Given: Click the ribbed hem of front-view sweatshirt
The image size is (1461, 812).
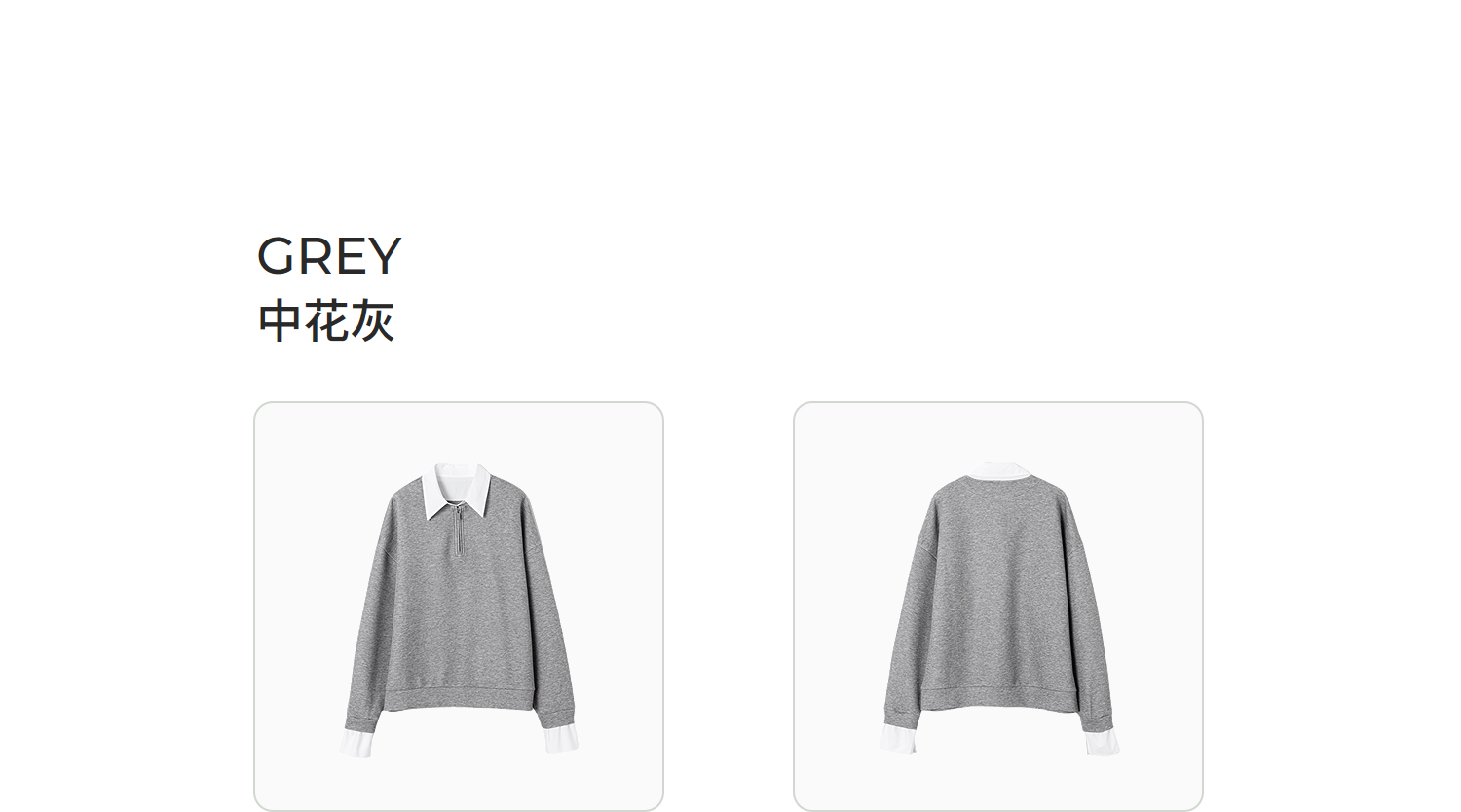Looking at the screenshot, I should [459, 697].
